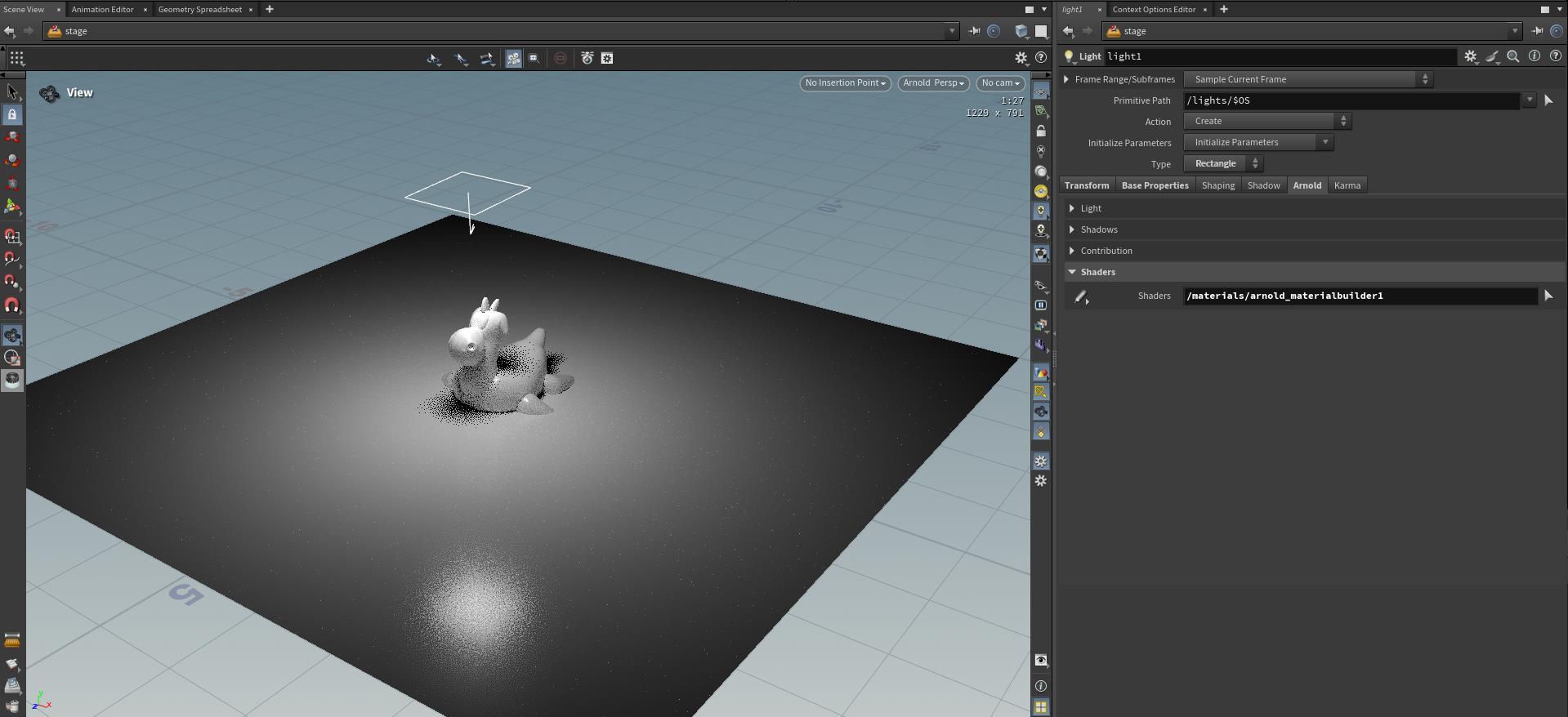
Task: Open the parameter pane gear menu
Action: pos(1470,56)
